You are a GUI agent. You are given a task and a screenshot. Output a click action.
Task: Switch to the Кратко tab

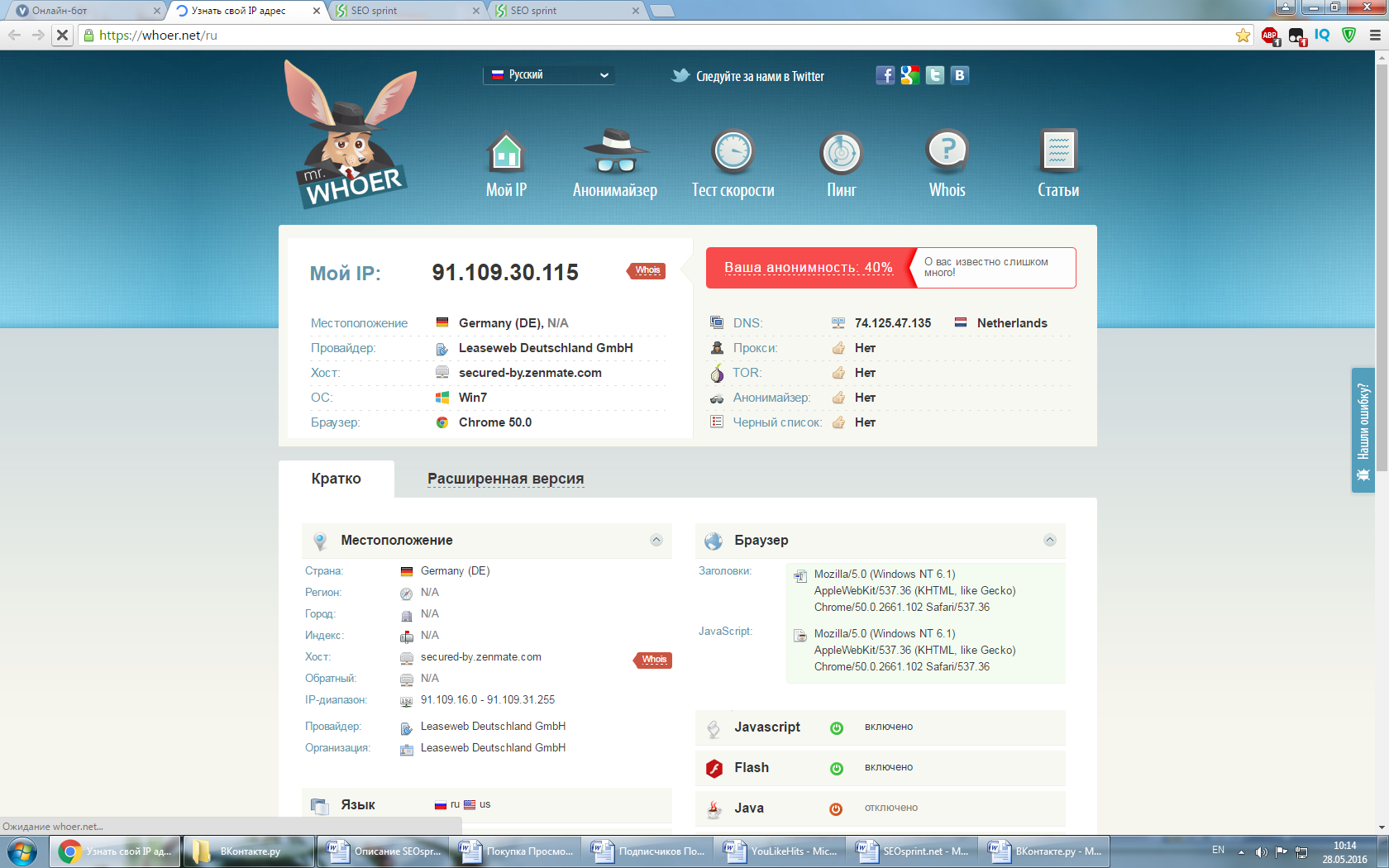coord(336,479)
